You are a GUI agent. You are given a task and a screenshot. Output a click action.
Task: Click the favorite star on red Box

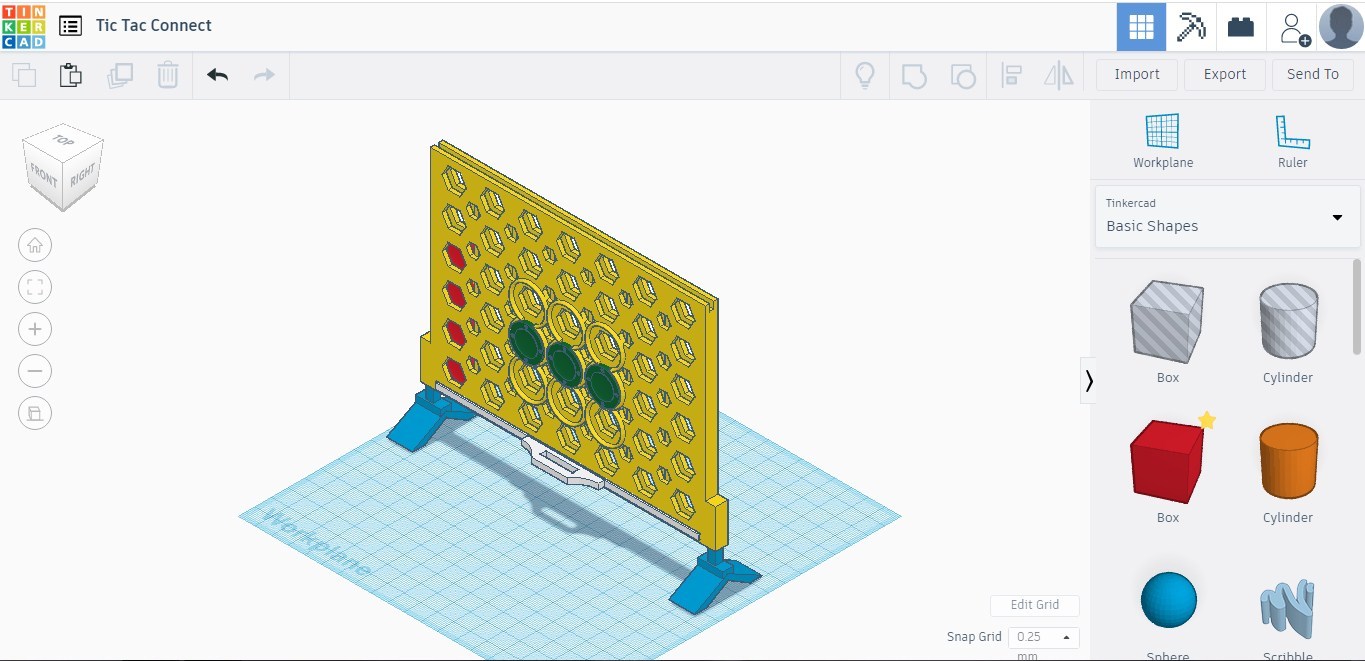pyautogui.click(x=1207, y=420)
